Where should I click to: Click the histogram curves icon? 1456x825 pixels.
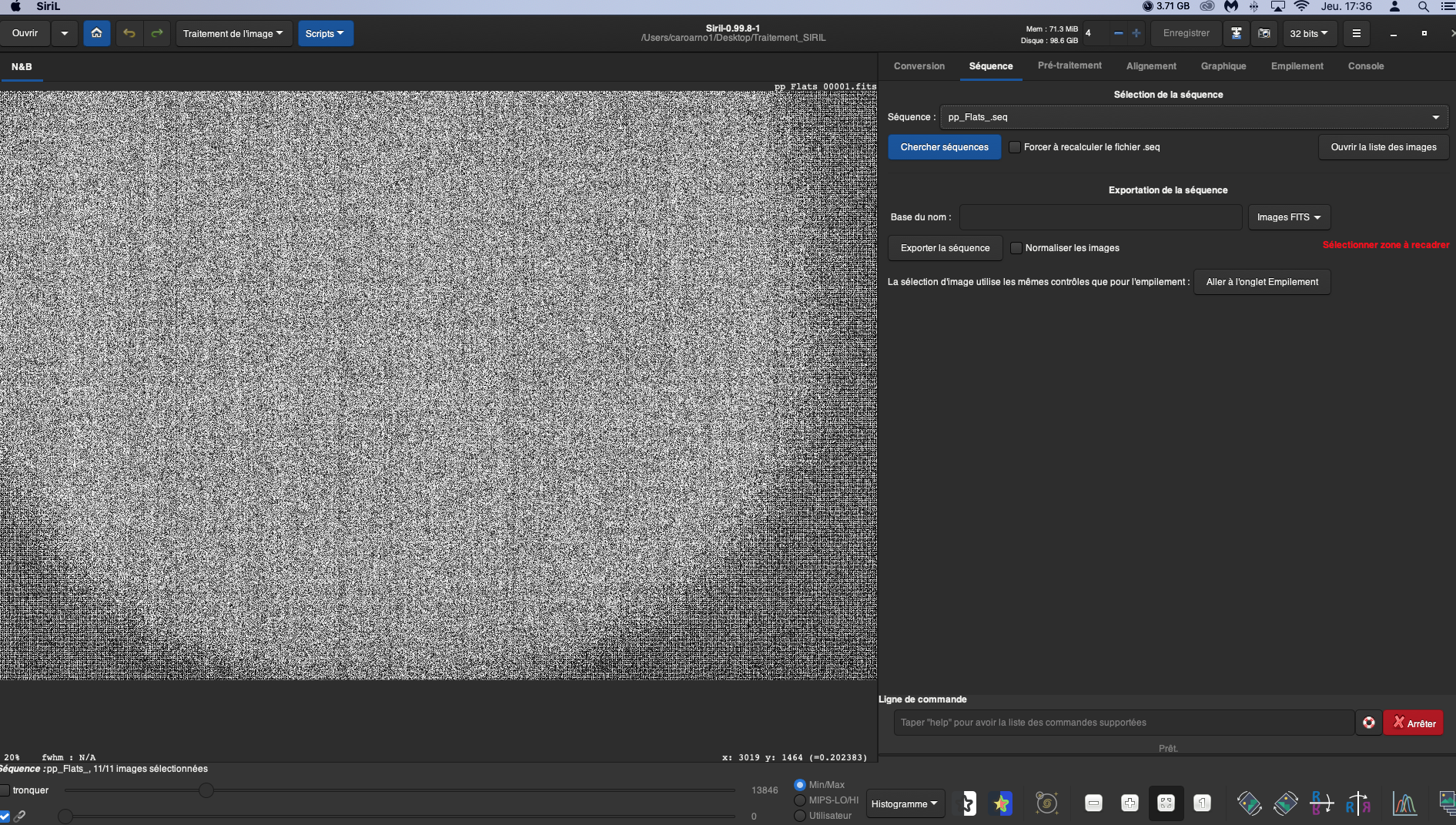pyautogui.click(x=1404, y=803)
